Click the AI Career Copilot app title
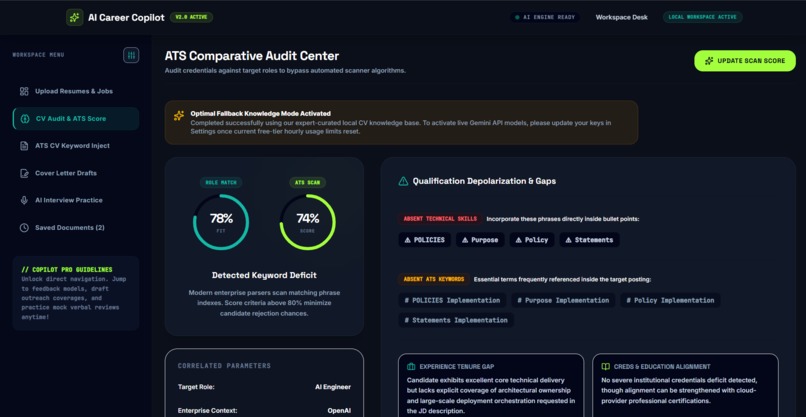806x417 pixels. click(126, 17)
